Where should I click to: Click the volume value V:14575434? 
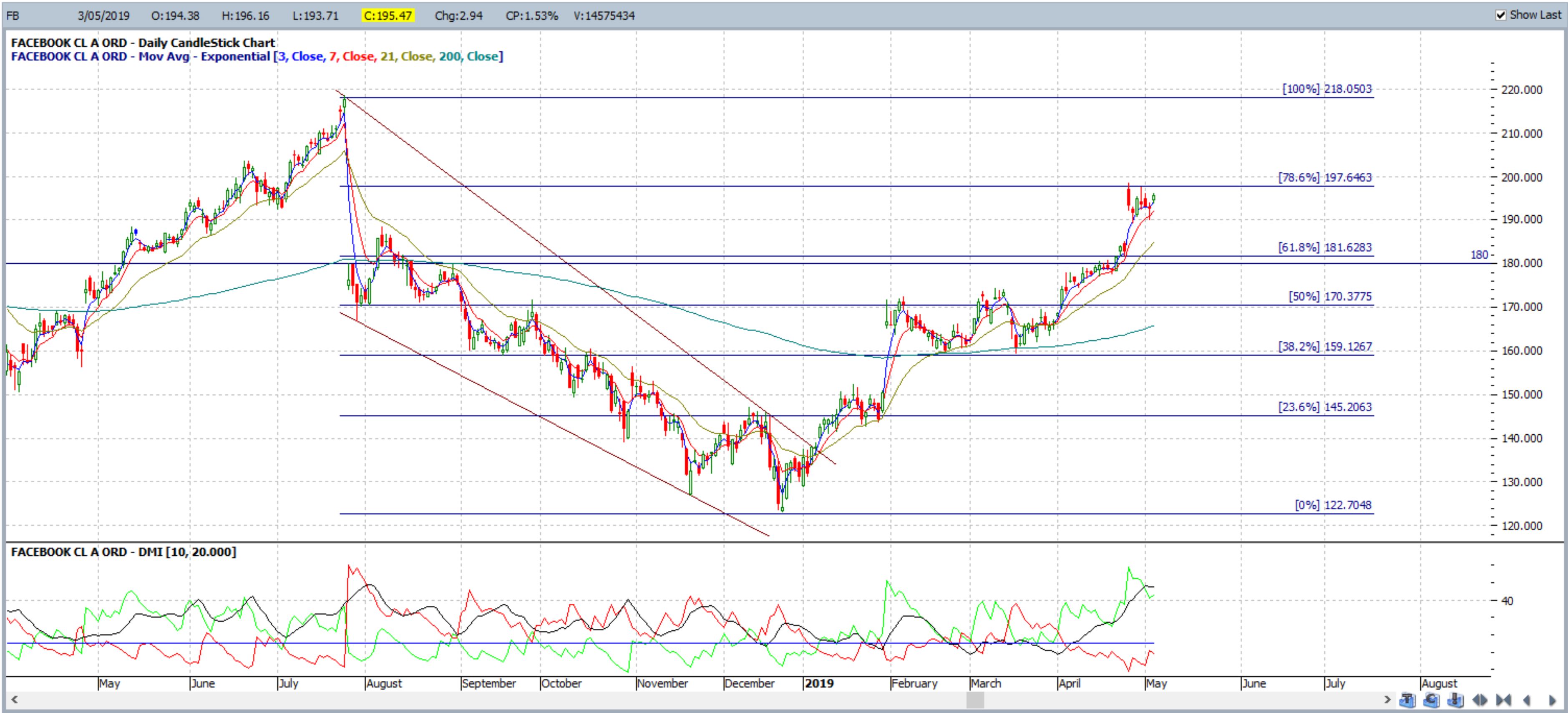coord(604,16)
